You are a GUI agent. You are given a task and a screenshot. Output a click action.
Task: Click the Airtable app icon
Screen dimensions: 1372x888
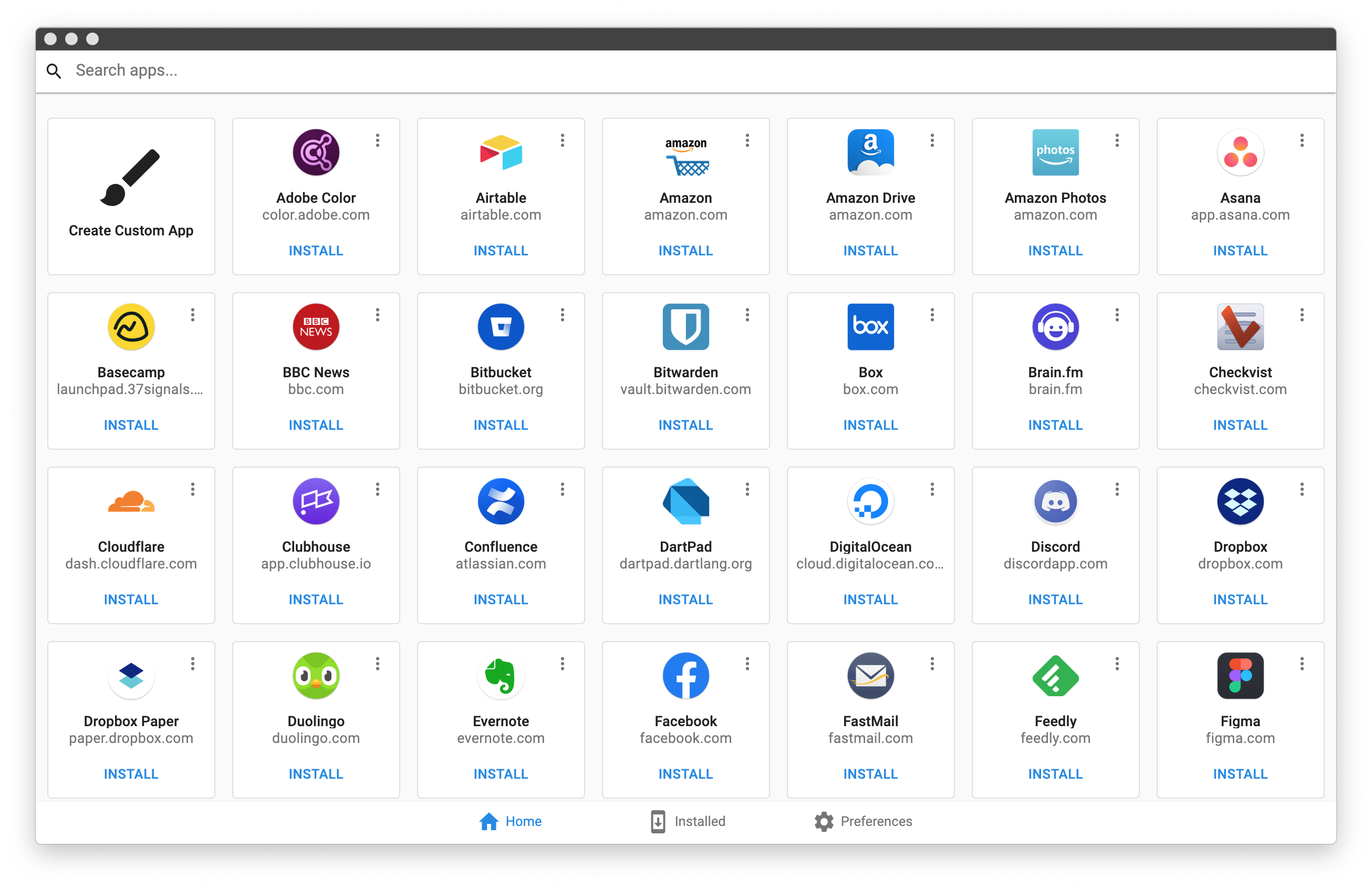(x=501, y=152)
